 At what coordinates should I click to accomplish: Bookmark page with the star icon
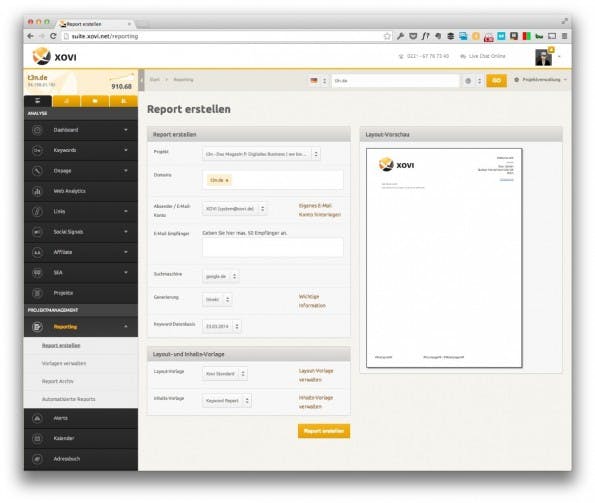[387, 36]
